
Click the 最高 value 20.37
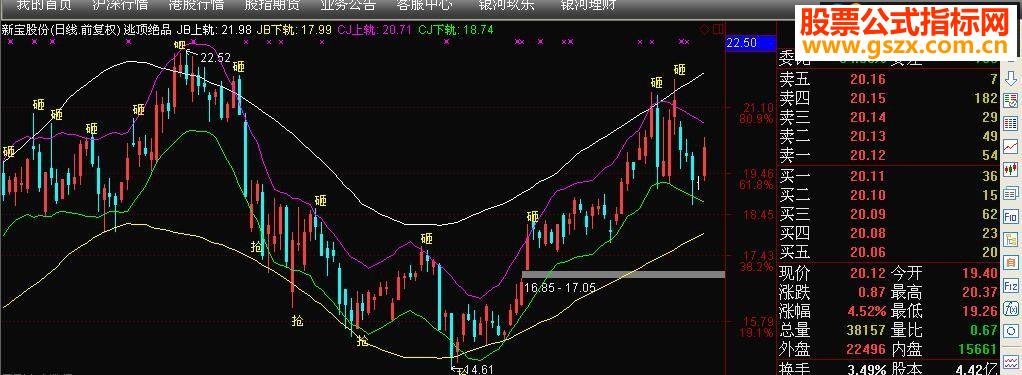tap(980, 292)
